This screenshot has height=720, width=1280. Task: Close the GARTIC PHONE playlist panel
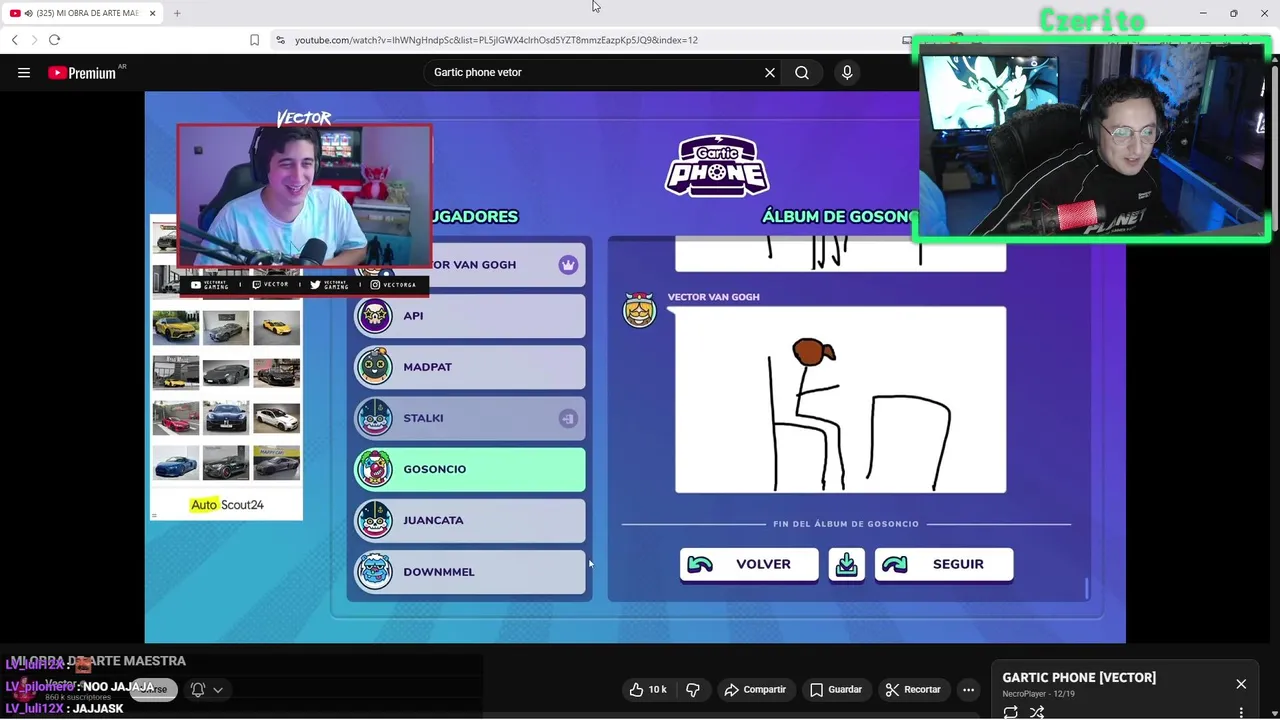pyautogui.click(x=1241, y=684)
